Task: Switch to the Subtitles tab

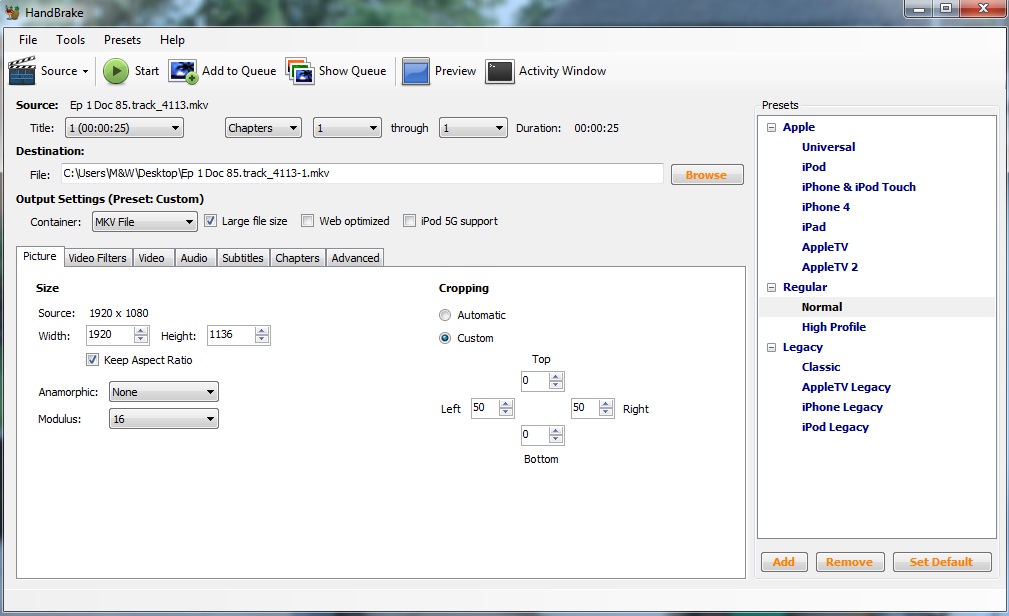Action: 243,258
